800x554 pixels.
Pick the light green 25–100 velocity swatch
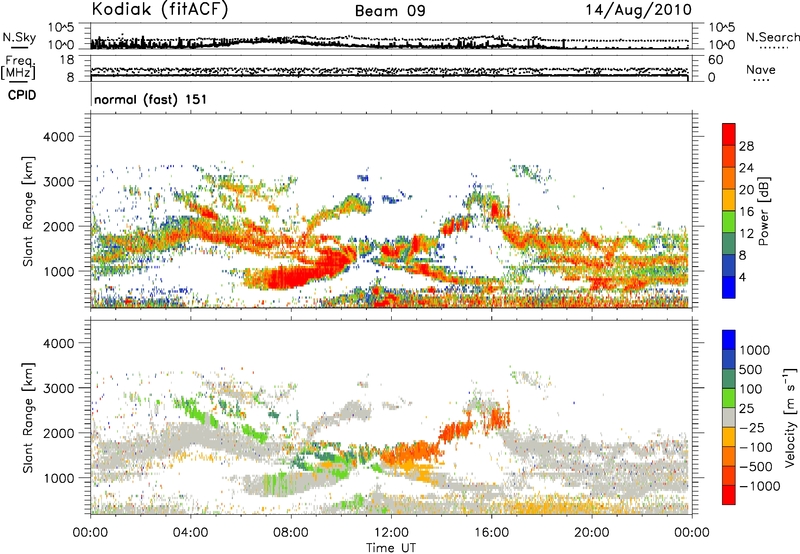pos(729,398)
